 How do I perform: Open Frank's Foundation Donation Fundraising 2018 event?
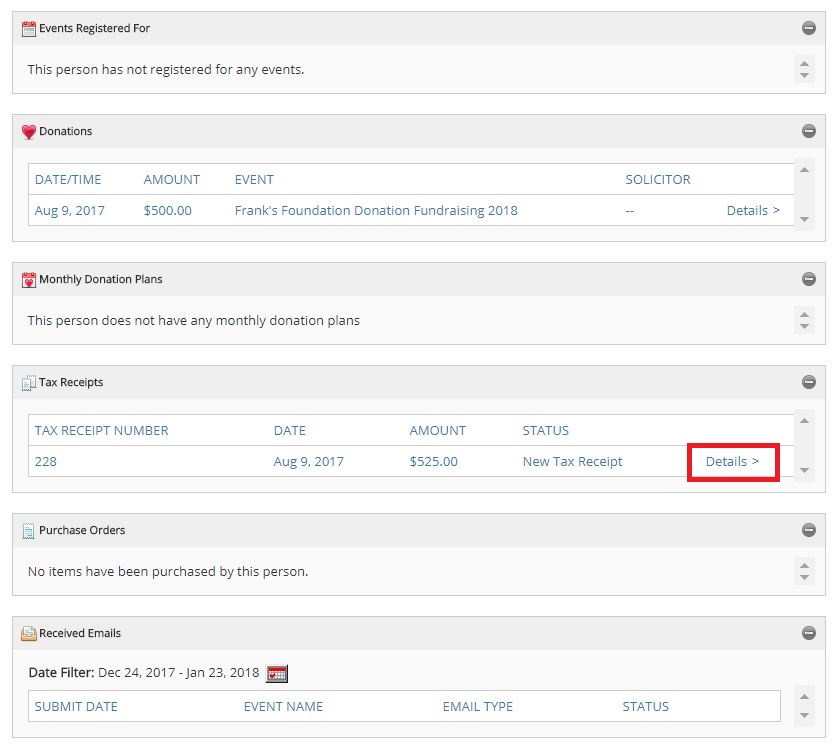coord(376,211)
